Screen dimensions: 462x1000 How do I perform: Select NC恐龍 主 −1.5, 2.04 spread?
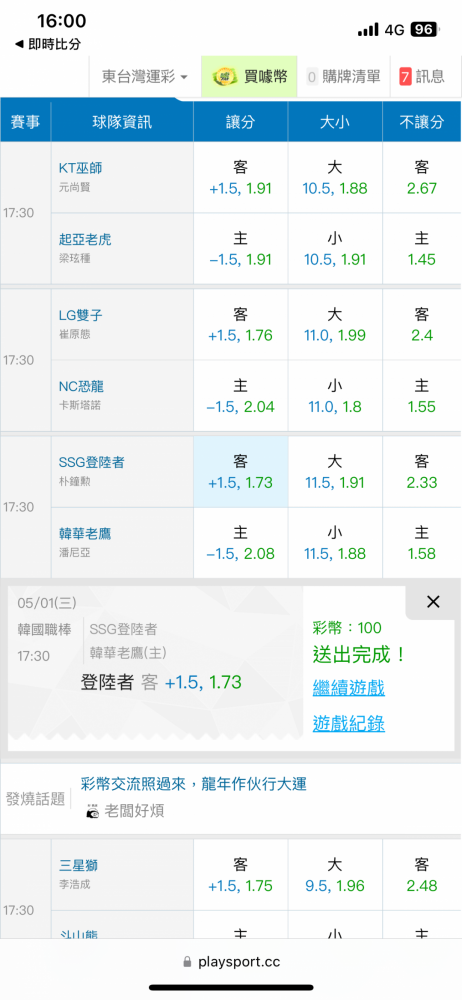click(x=241, y=396)
